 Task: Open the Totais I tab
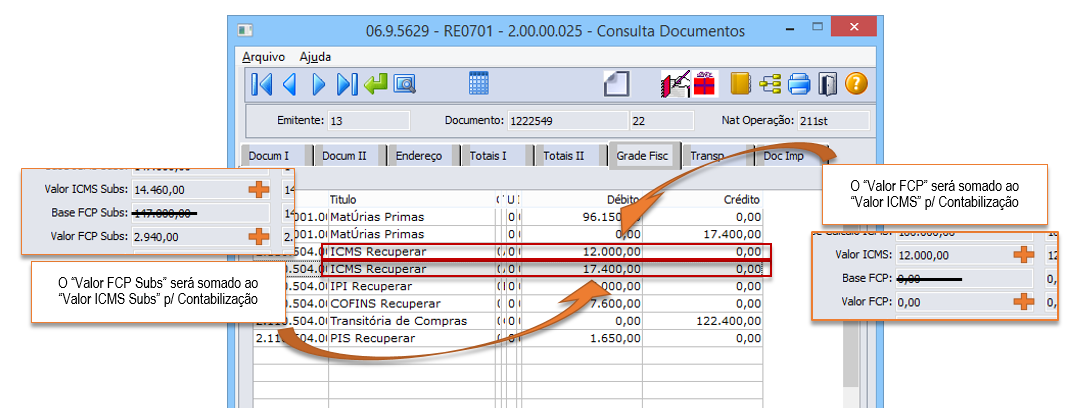coord(496,156)
